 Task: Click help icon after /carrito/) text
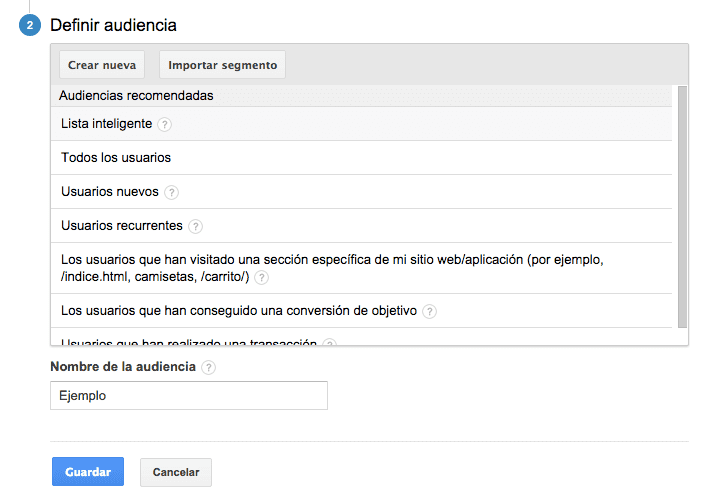point(262,277)
